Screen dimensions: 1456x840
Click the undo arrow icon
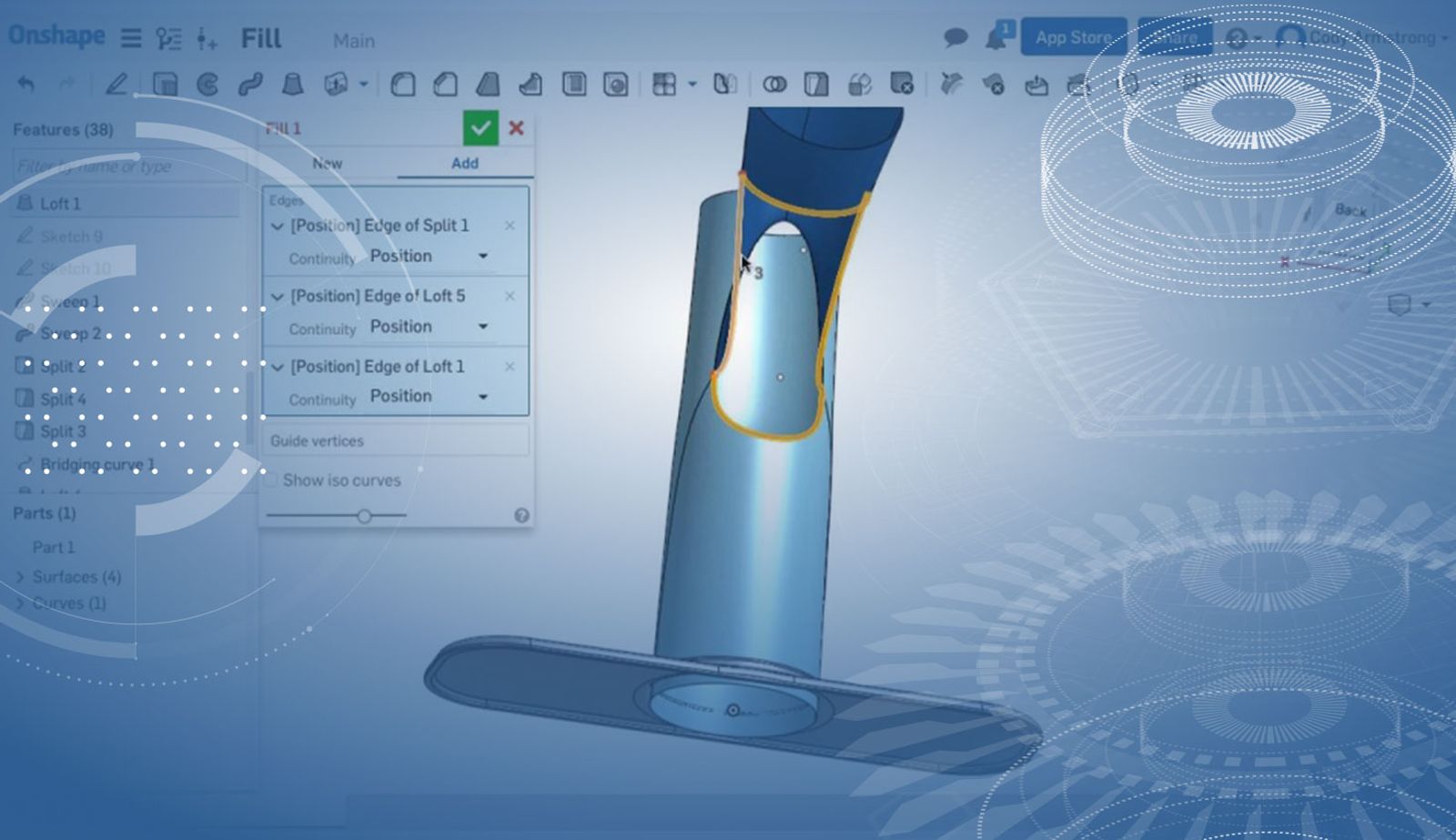pyautogui.click(x=26, y=85)
